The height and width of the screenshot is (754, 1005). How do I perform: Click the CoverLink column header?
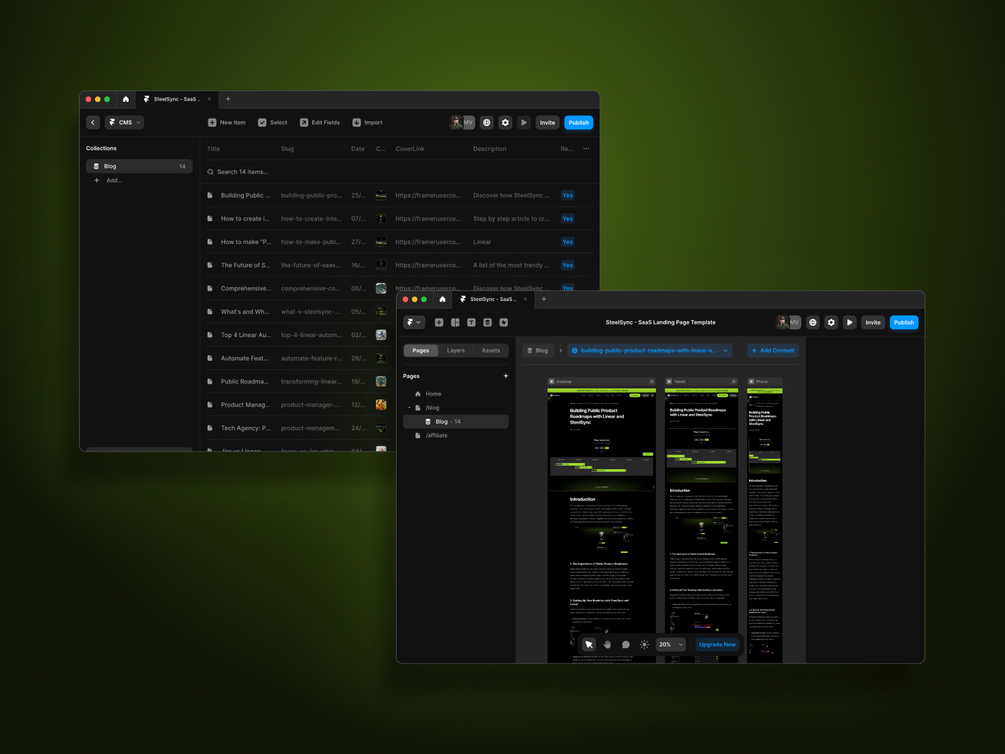[x=410, y=149]
